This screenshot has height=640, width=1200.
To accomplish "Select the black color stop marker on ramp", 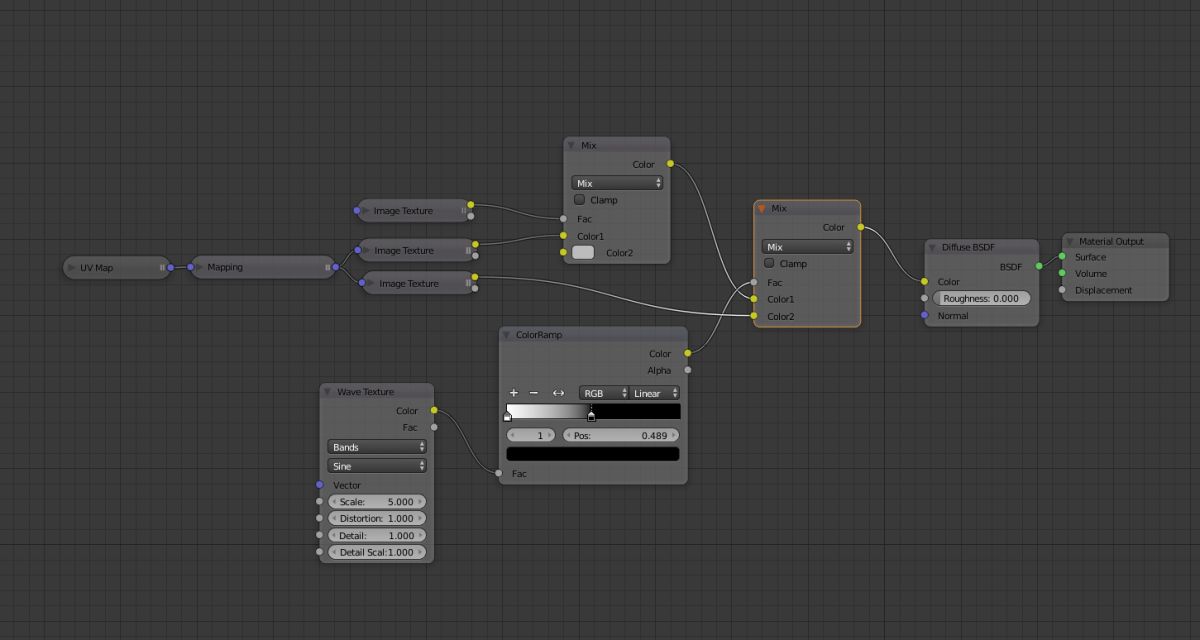I will [x=591, y=415].
